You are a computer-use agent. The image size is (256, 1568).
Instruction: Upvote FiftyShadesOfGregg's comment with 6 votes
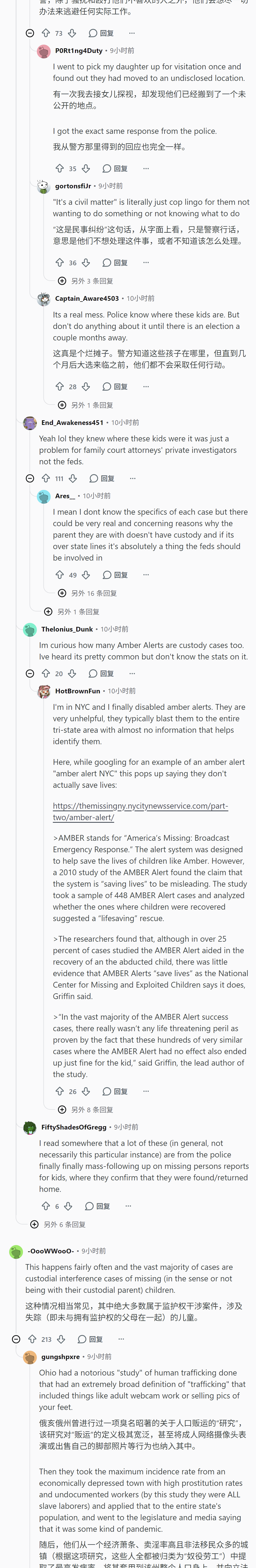pos(46,1206)
